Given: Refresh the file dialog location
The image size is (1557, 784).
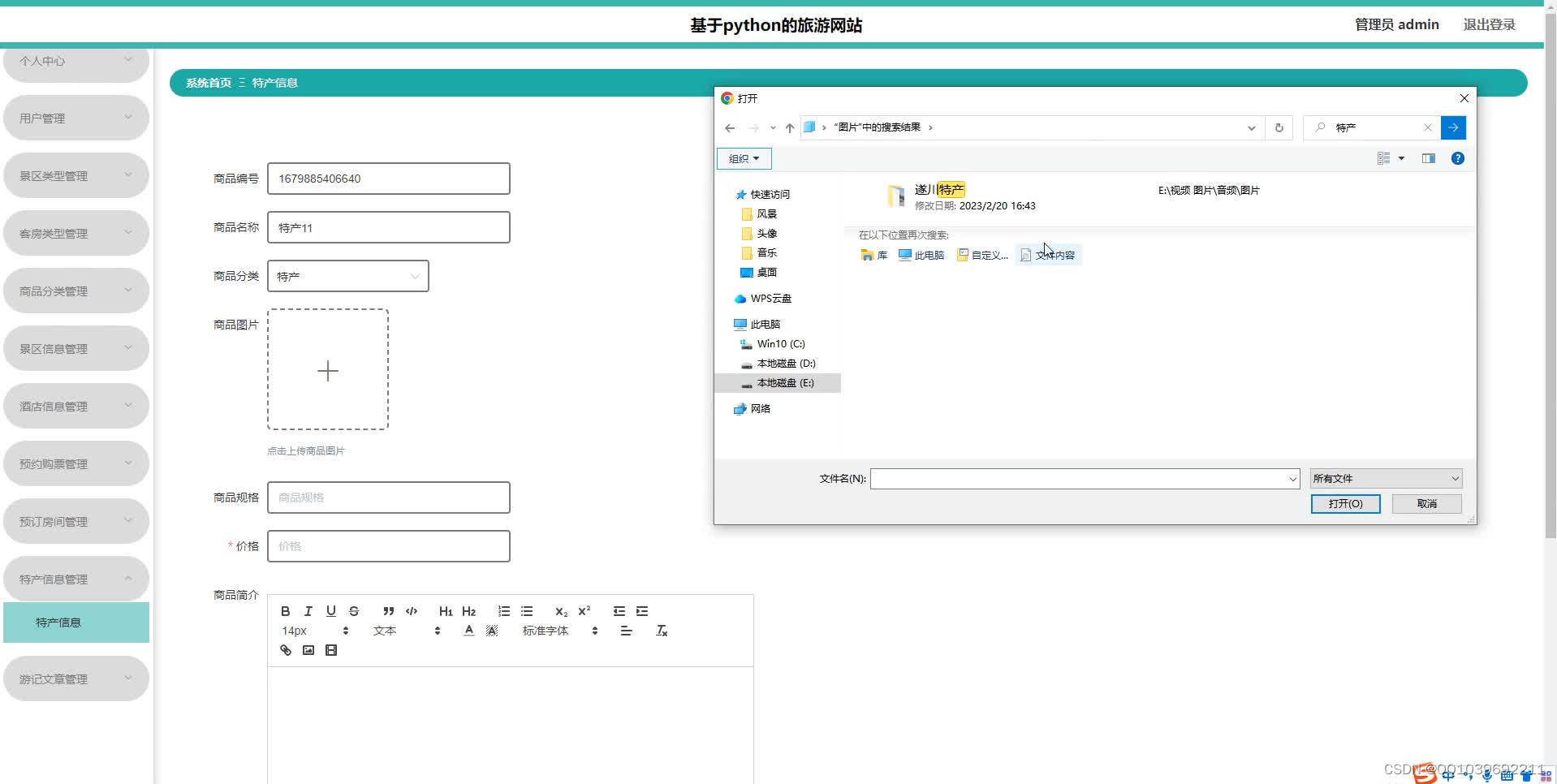Looking at the screenshot, I should pyautogui.click(x=1279, y=127).
